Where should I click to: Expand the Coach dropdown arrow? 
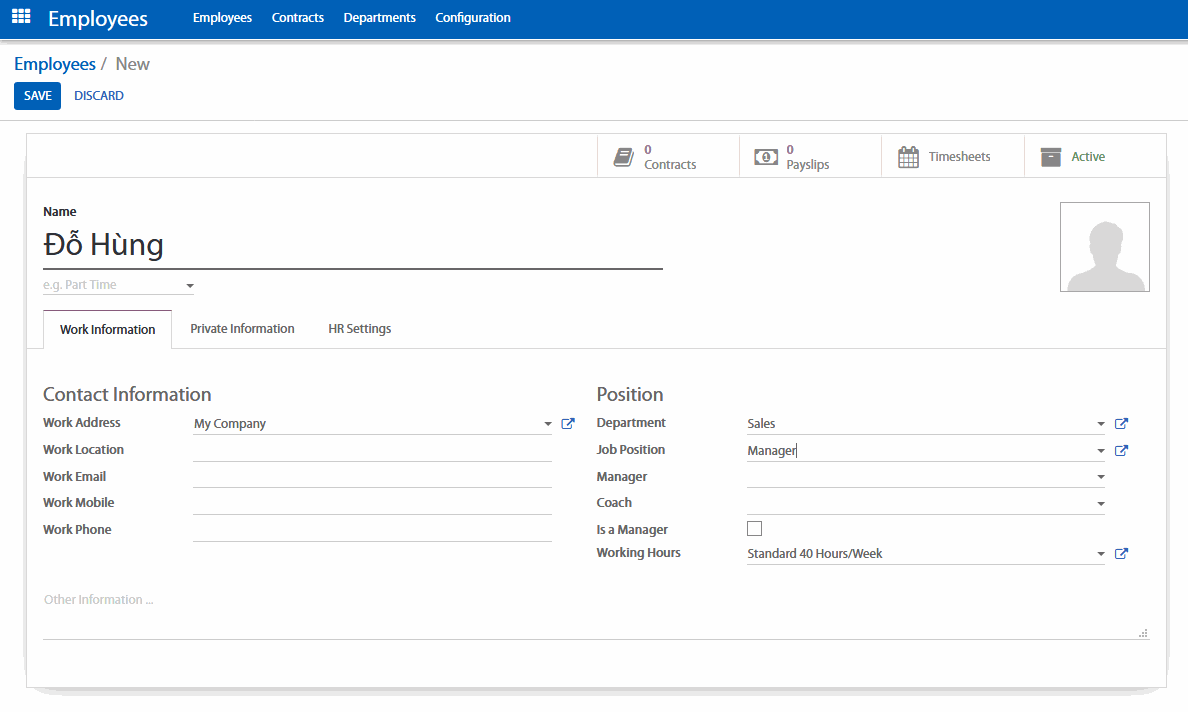click(x=1101, y=504)
